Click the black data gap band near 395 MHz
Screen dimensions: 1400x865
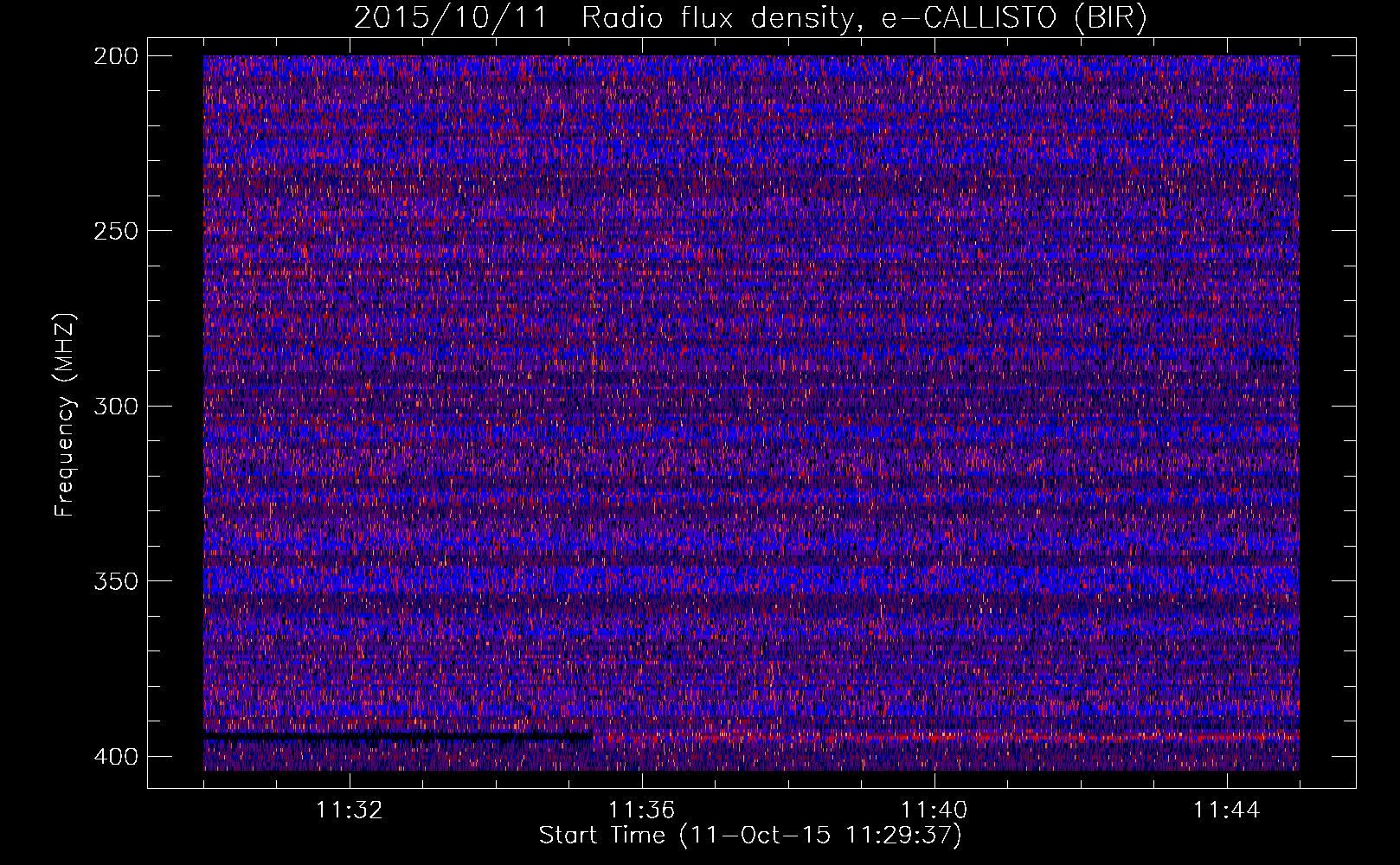tap(397, 738)
